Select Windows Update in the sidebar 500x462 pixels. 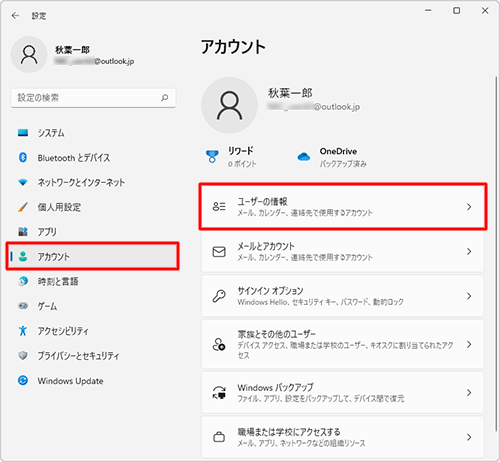click(93, 380)
